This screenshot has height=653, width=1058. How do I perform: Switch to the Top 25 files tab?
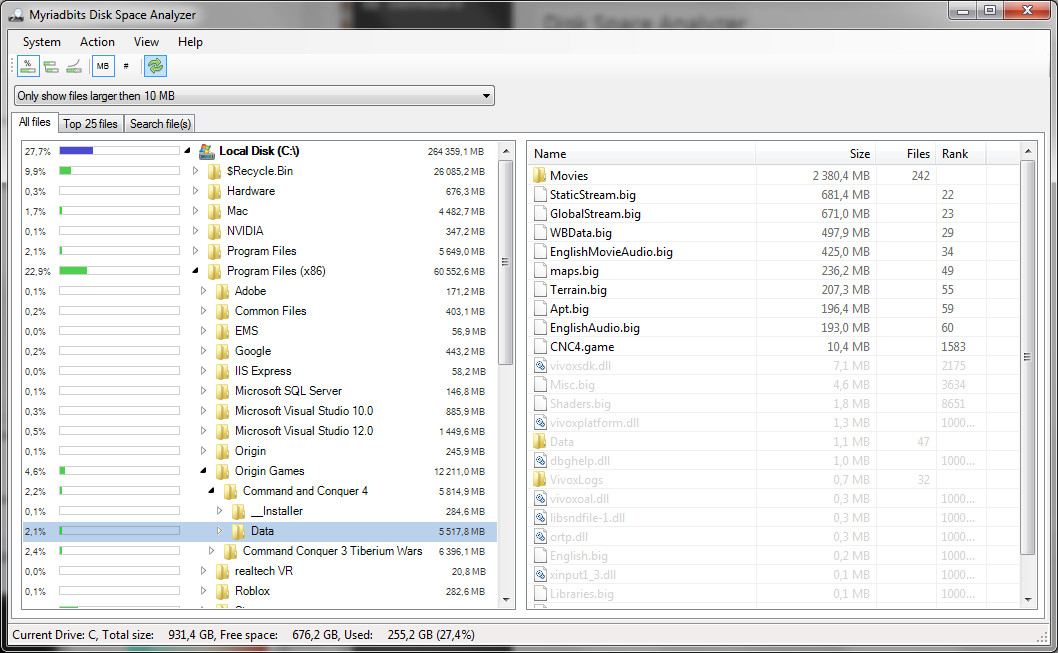click(90, 123)
